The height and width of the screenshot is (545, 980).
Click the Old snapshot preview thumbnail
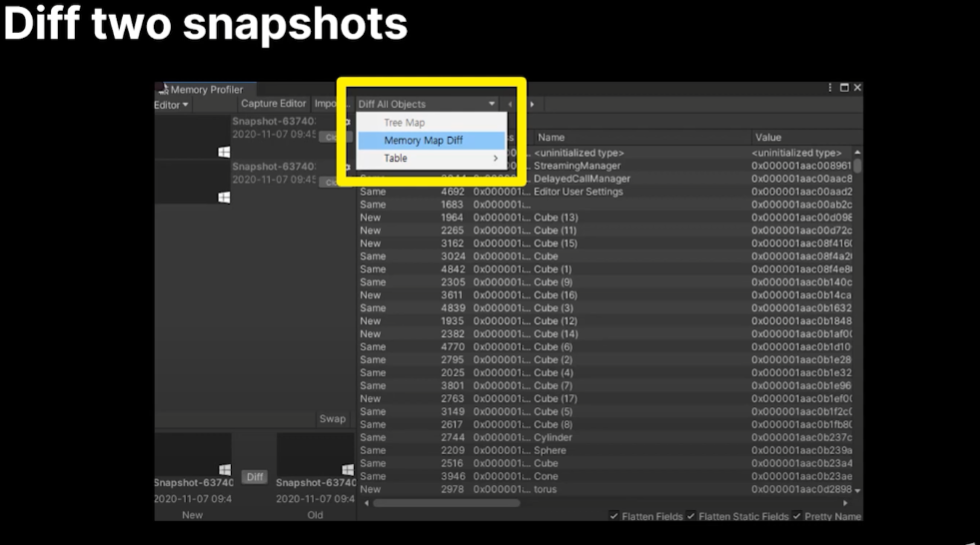coord(315,454)
